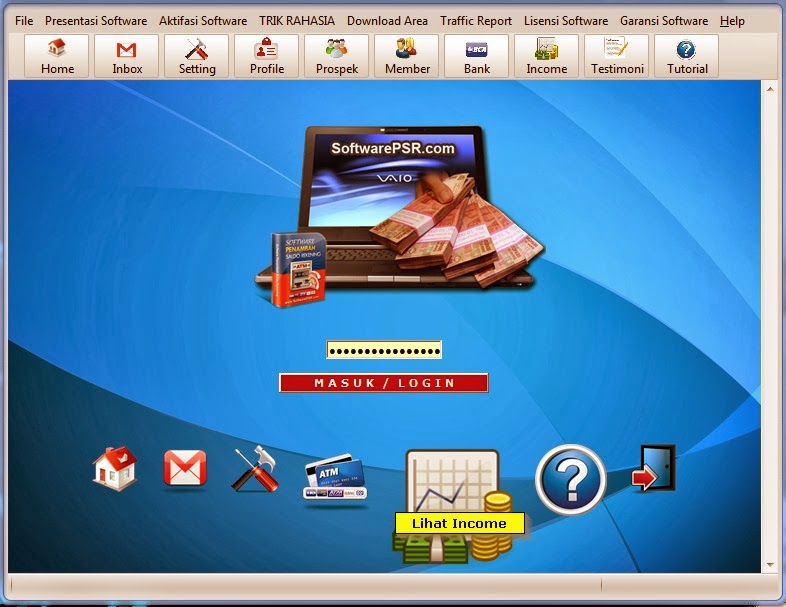Image resolution: width=786 pixels, height=607 pixels.
Task: Click the income chart with coins icon
Action: [453, 506]
